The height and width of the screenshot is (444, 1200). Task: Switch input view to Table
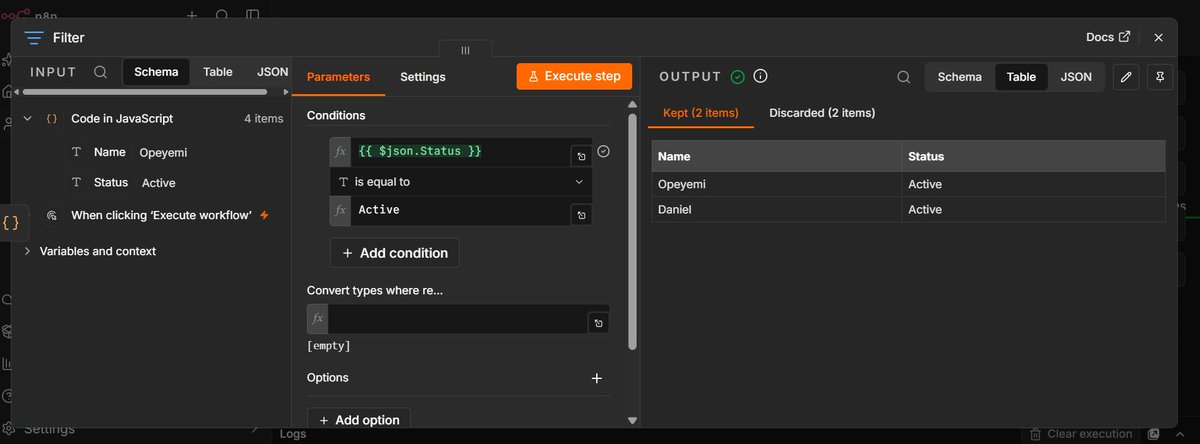(218, 72)
